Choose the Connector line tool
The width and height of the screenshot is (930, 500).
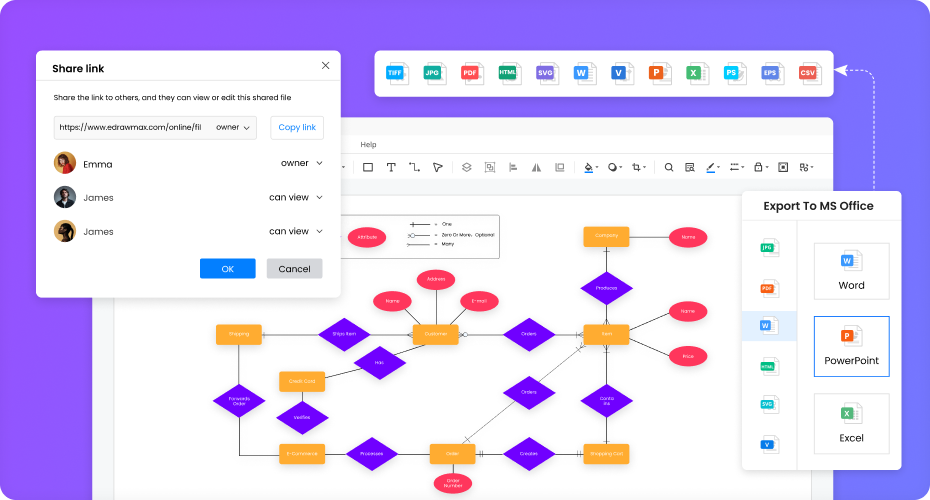[414, 168]
